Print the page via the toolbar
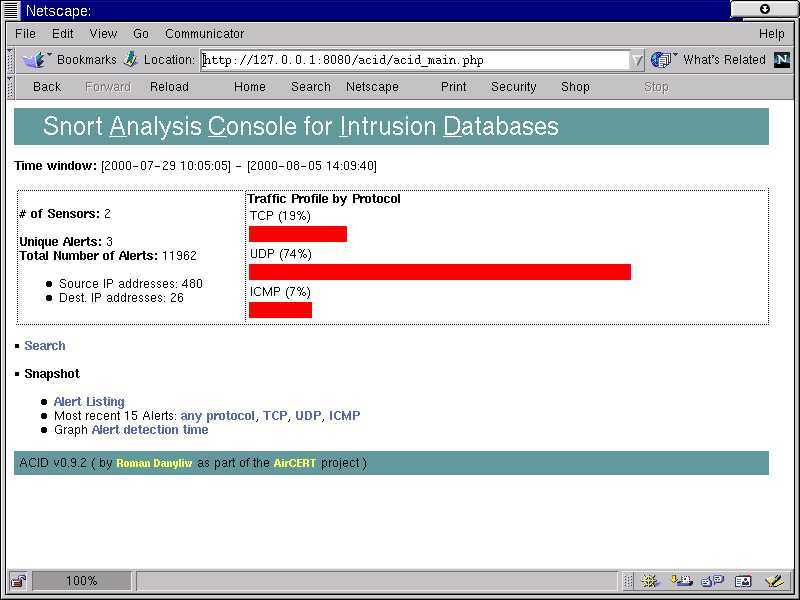800x600 pixels. click(454, 87)
